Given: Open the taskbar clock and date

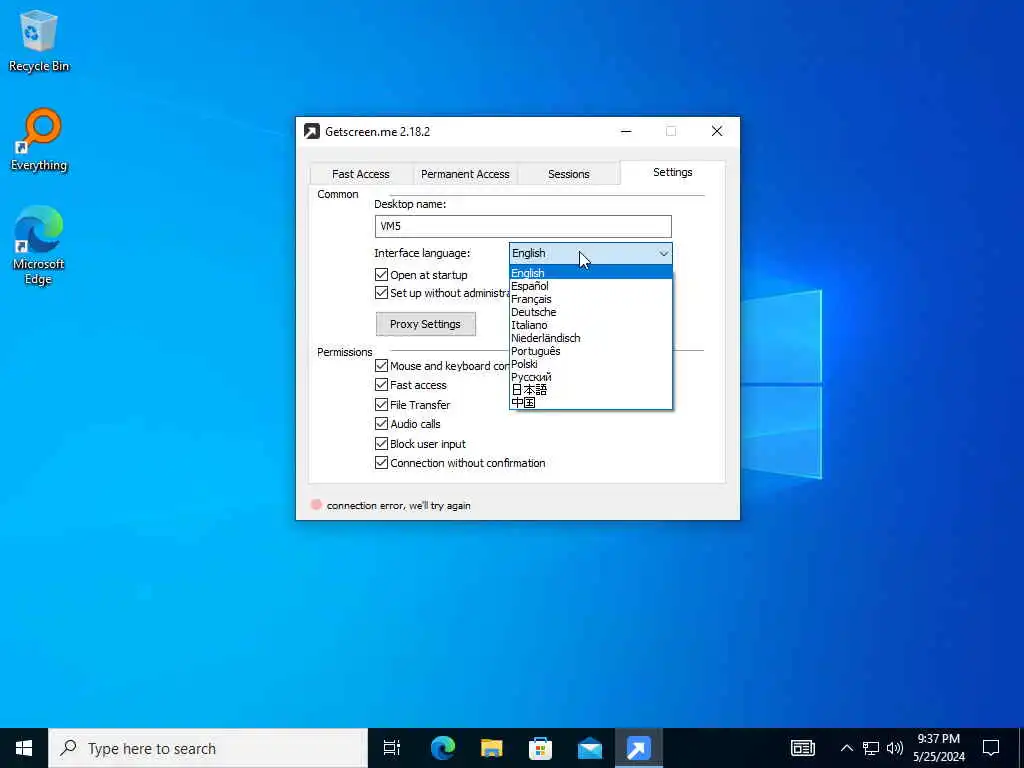Looking at the screenshot, I should (x=938, y=748).
